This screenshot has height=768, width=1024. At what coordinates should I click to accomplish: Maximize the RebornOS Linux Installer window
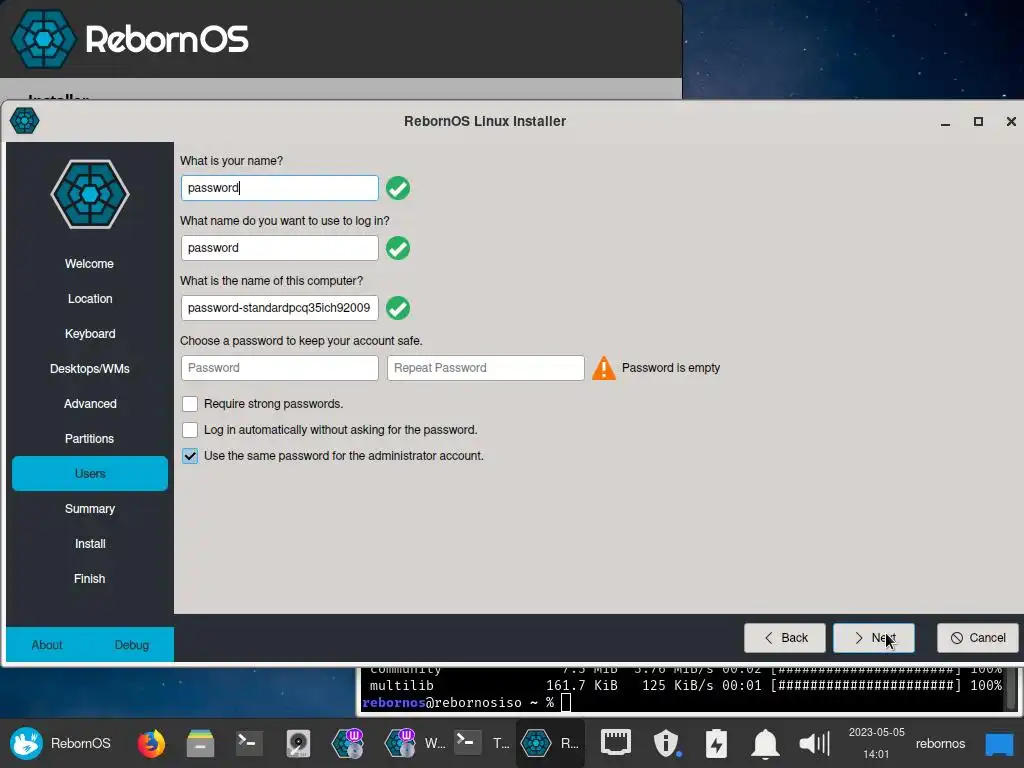(978, 121)
